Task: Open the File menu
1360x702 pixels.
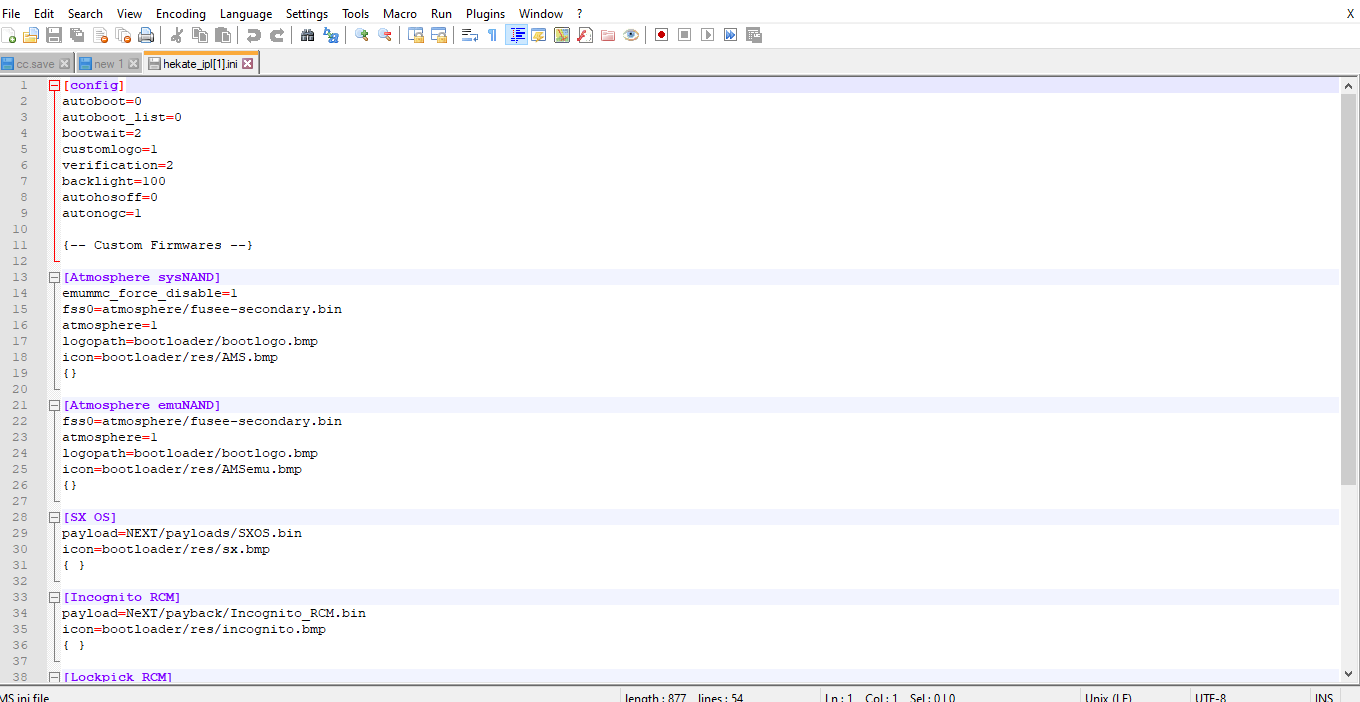Action: (x=11, y=13)
